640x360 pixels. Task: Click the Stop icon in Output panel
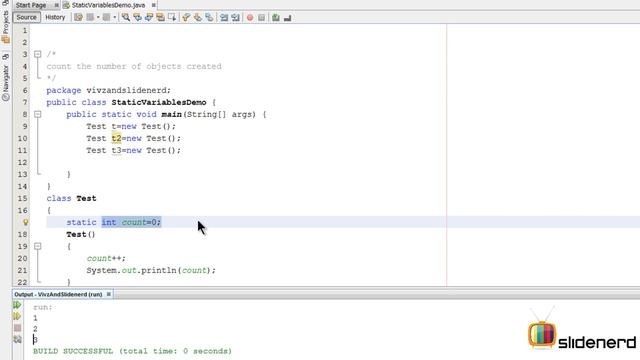[17, 328]
